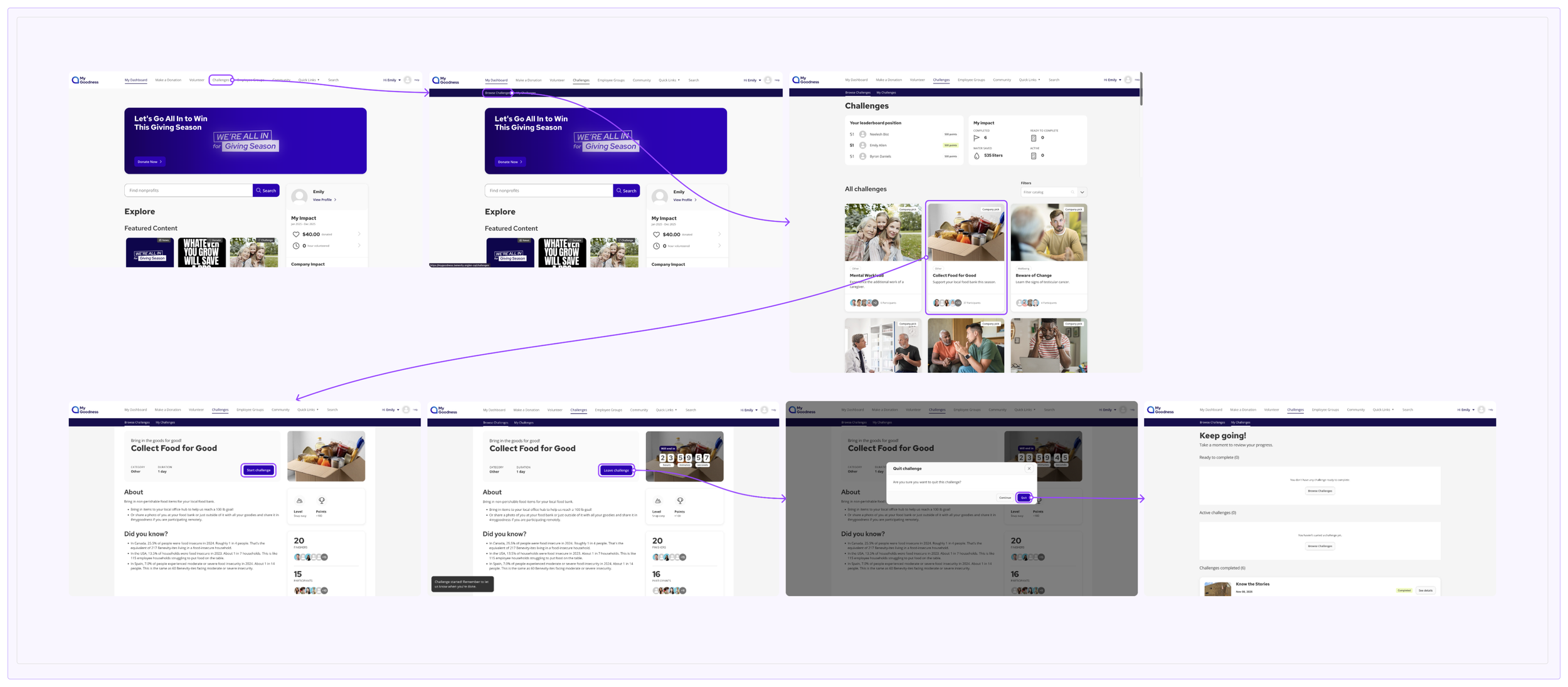Close the Quit challenge dialog with X
Screen dimensions: 1568x687
click(1029, 468)
